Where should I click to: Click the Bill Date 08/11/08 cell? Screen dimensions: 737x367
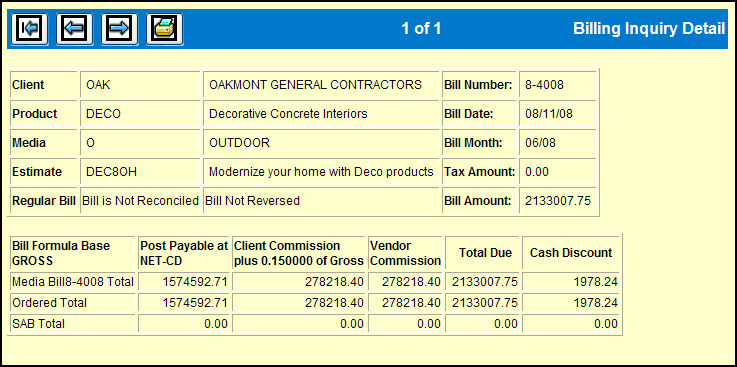click(x=557, y=114)
